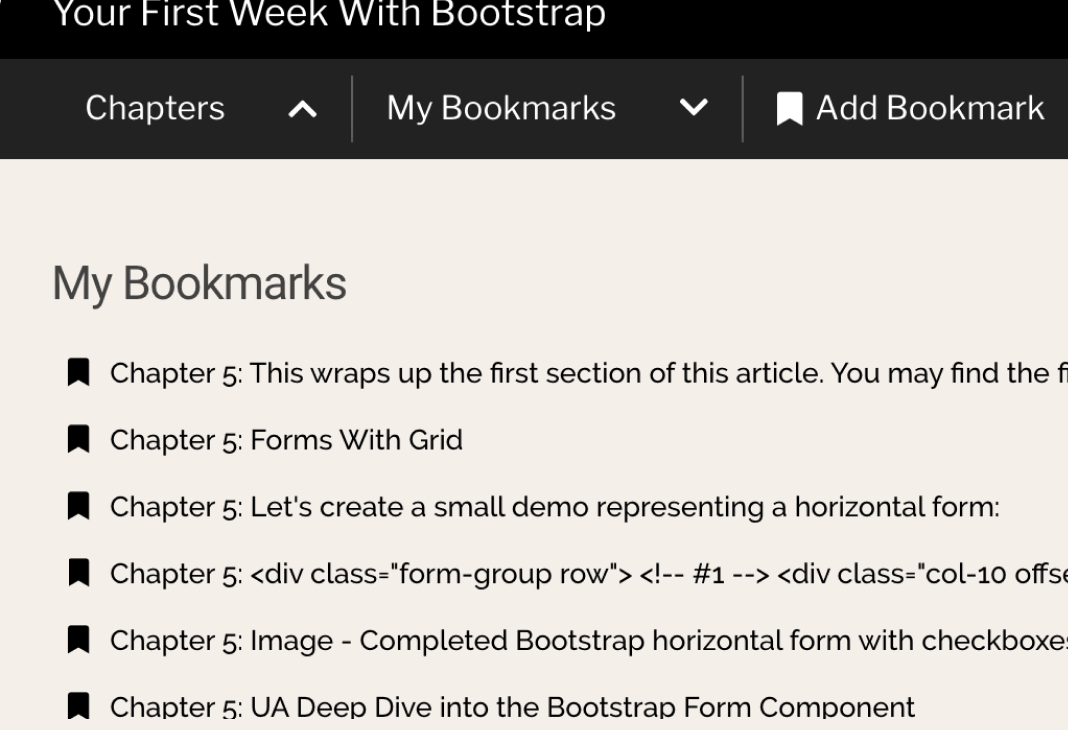Click bookmark icon beside 'Image - Completed Bootstrap' entry
Image resolution: width=1068 pixels, height=730 pixels.
(x=78, y=640)
